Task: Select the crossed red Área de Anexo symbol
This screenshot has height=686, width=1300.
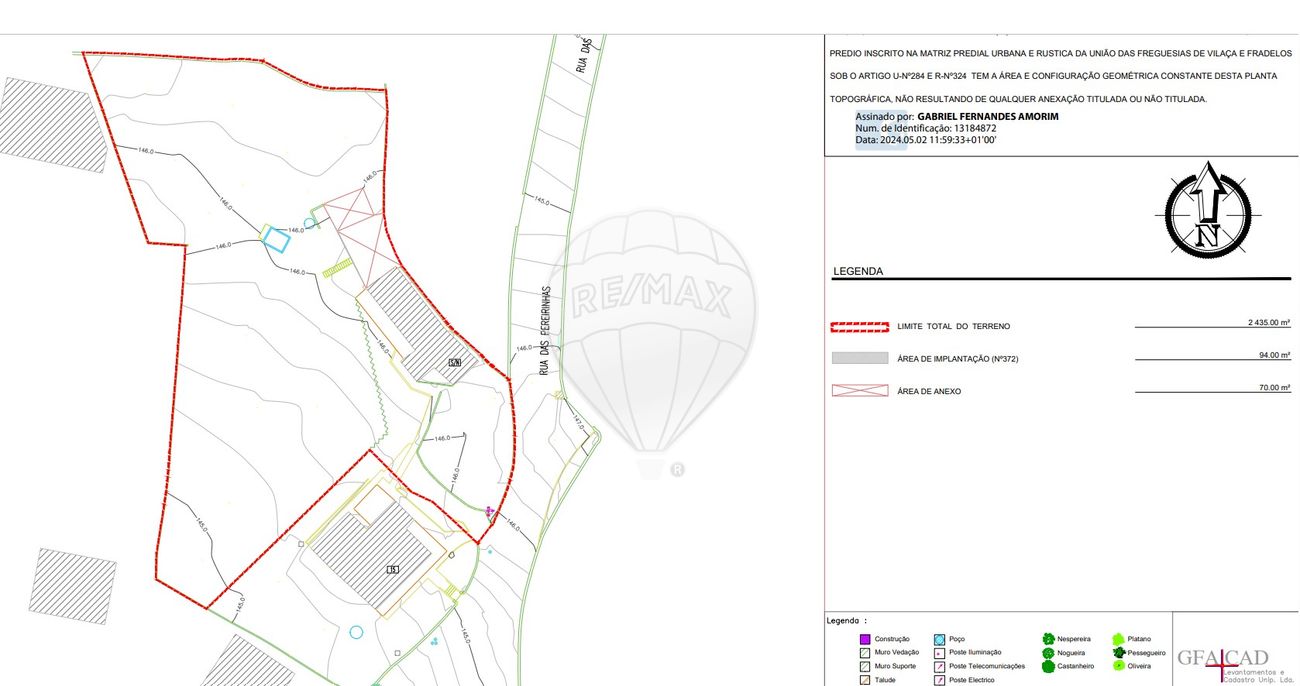Action: 859,391
